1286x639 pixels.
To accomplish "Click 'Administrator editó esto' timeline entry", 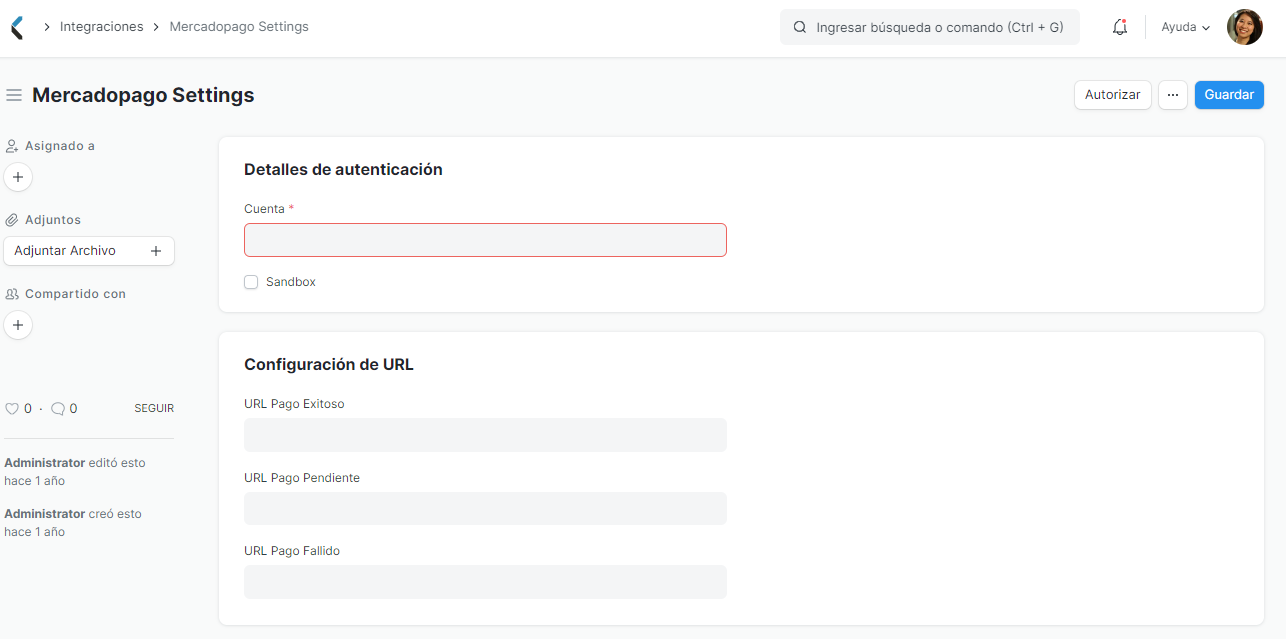I will coord(75,472).
